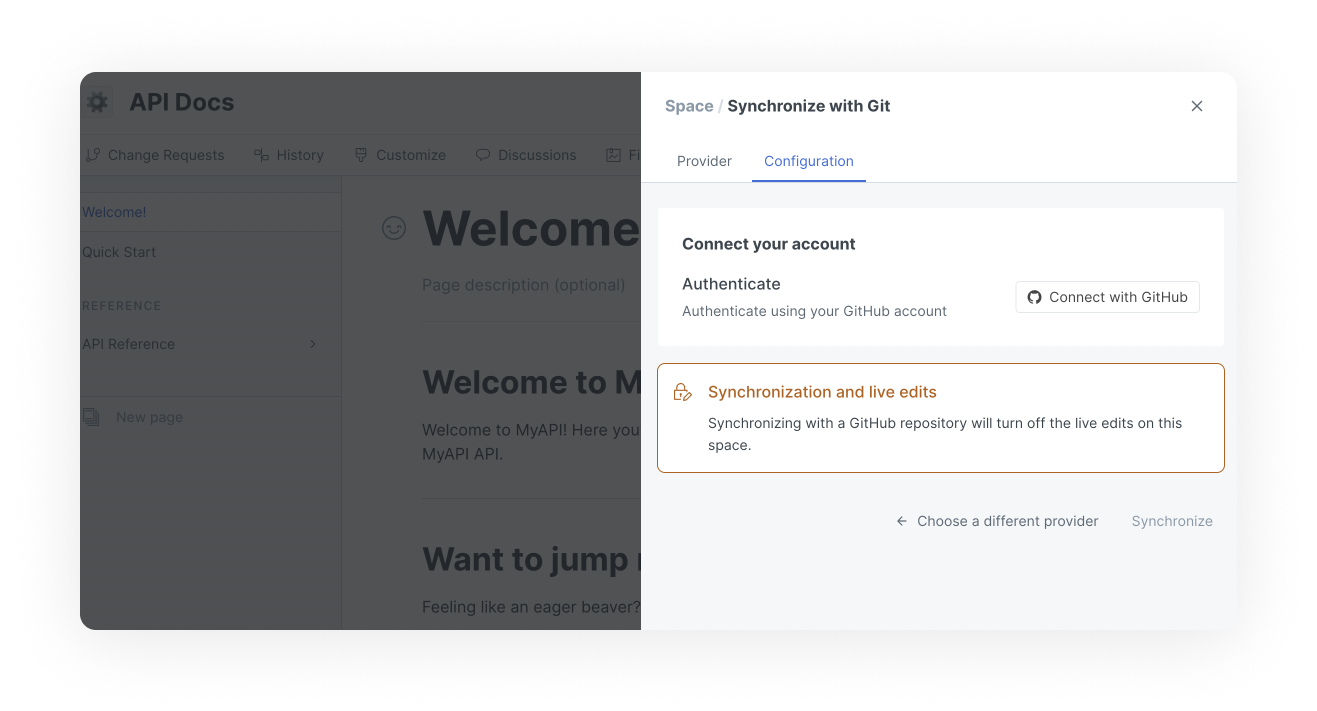
Task: Click the gear icon beside API Docs
Action: (97, 102)
